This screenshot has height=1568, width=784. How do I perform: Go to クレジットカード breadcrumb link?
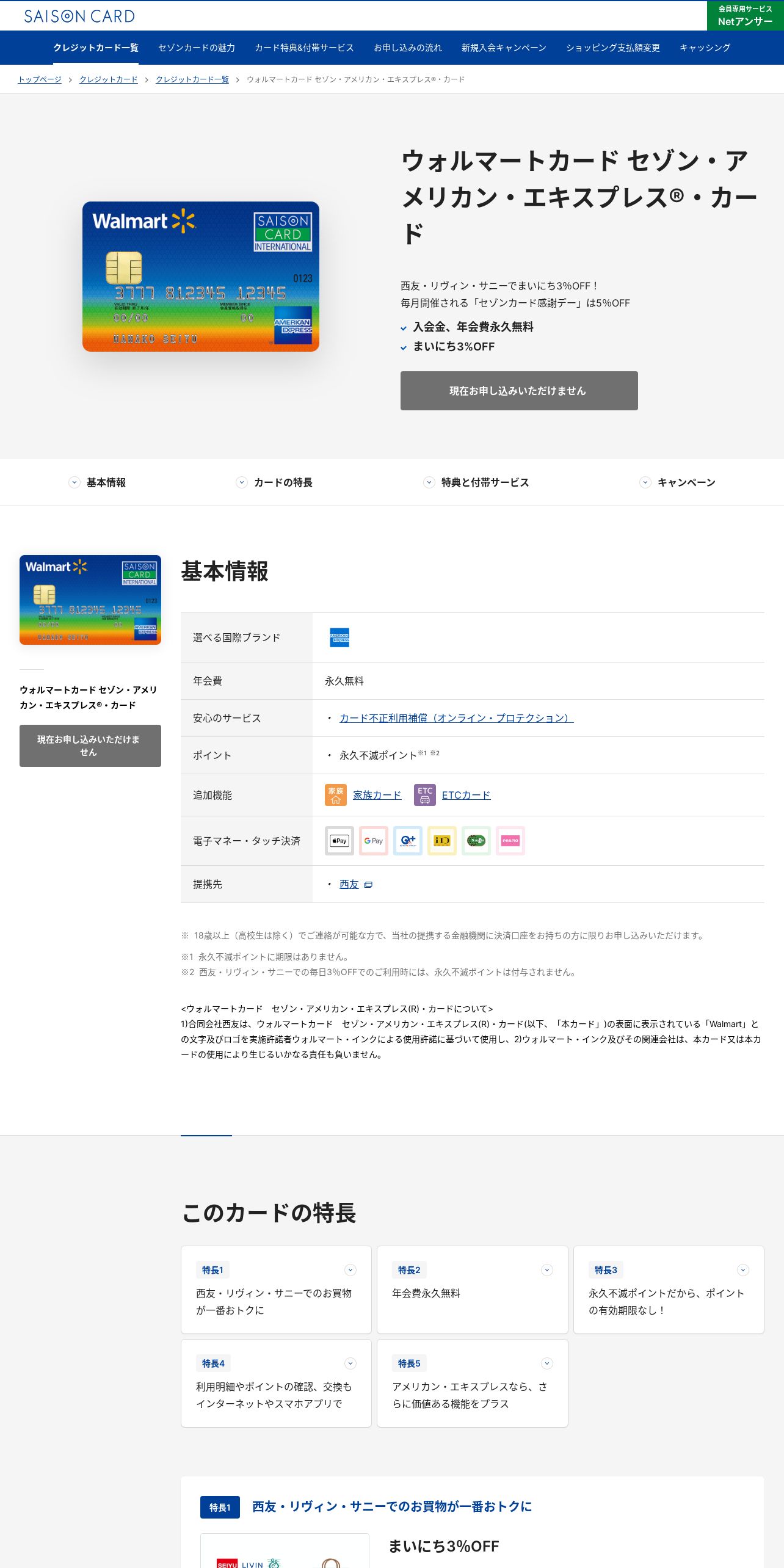(109, 79)
